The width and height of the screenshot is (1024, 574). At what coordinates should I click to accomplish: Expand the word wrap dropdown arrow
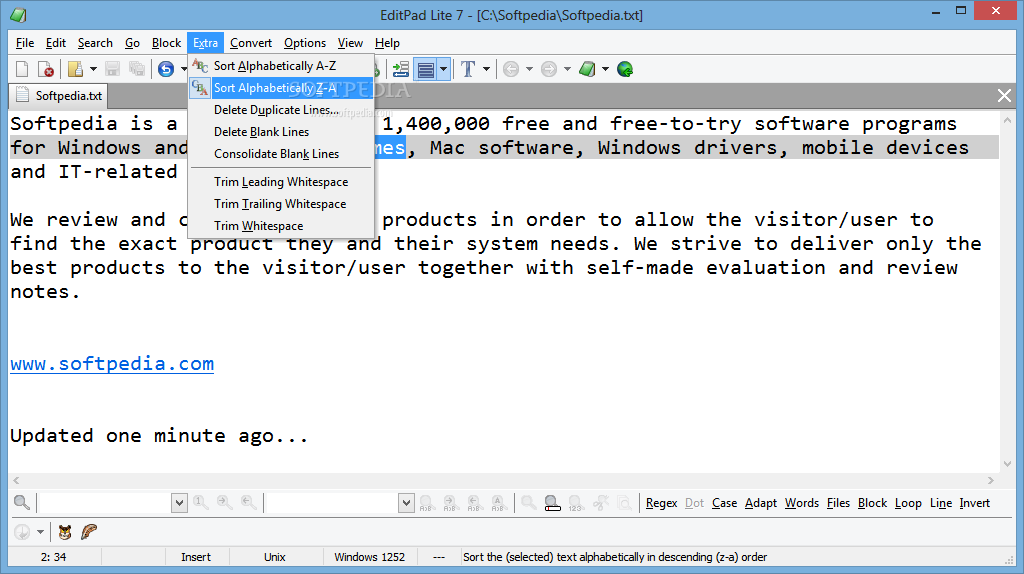443,69
